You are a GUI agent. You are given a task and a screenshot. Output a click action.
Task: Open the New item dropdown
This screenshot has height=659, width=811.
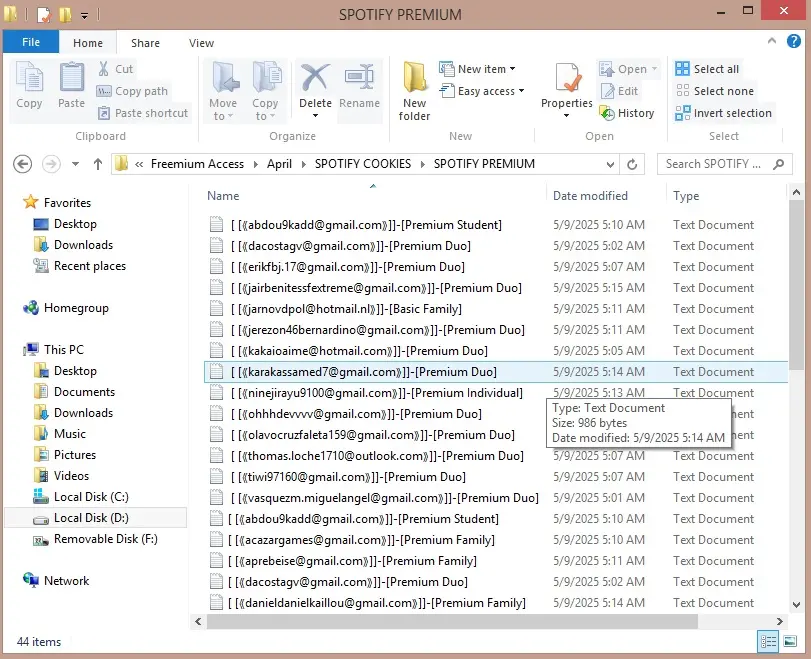pos(477,69)
